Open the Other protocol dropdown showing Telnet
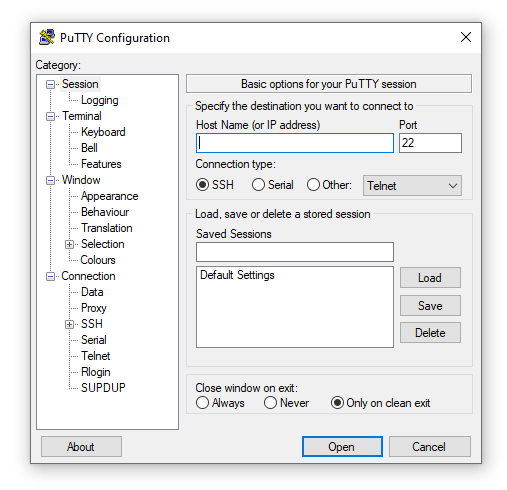507x490 pixels. pos(412,186)
